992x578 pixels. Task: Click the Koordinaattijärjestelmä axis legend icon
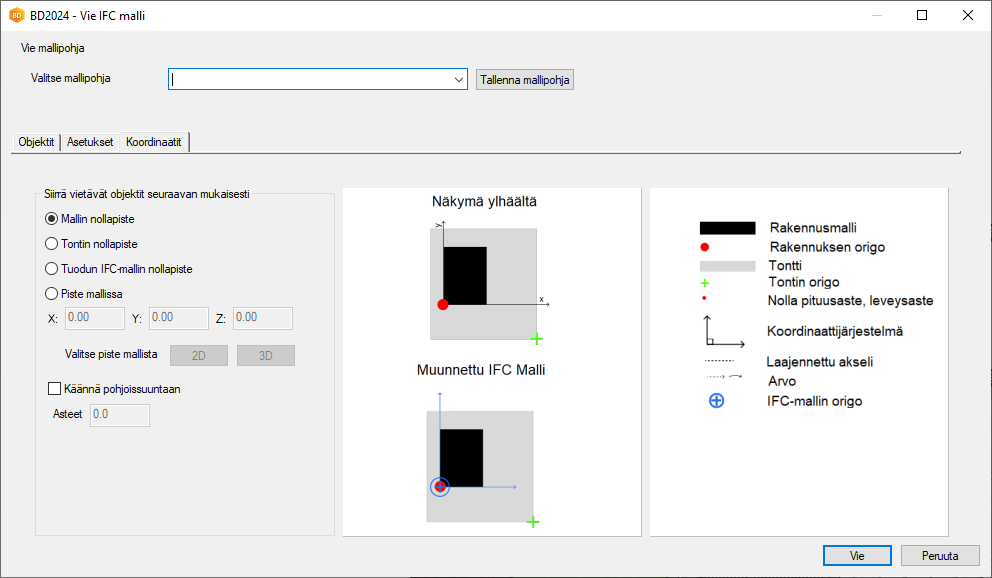724,331
